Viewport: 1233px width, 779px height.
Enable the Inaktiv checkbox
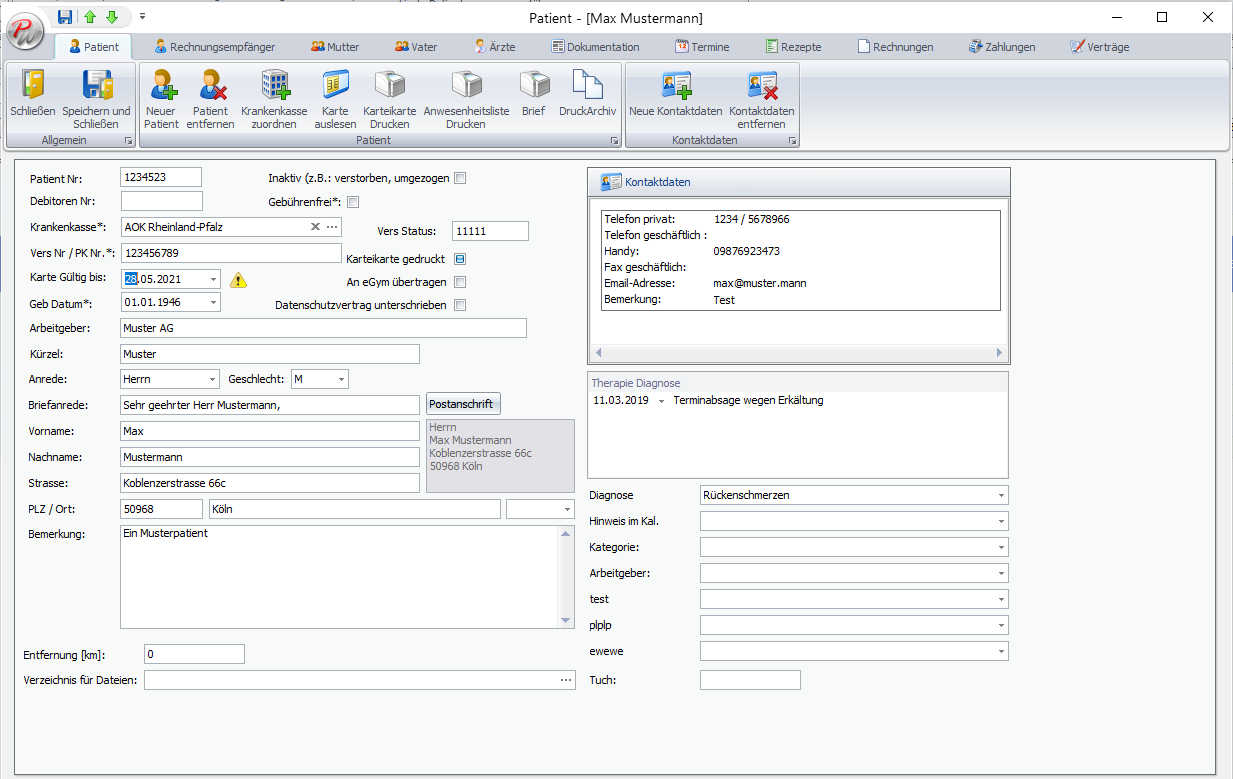click(460, 177)
